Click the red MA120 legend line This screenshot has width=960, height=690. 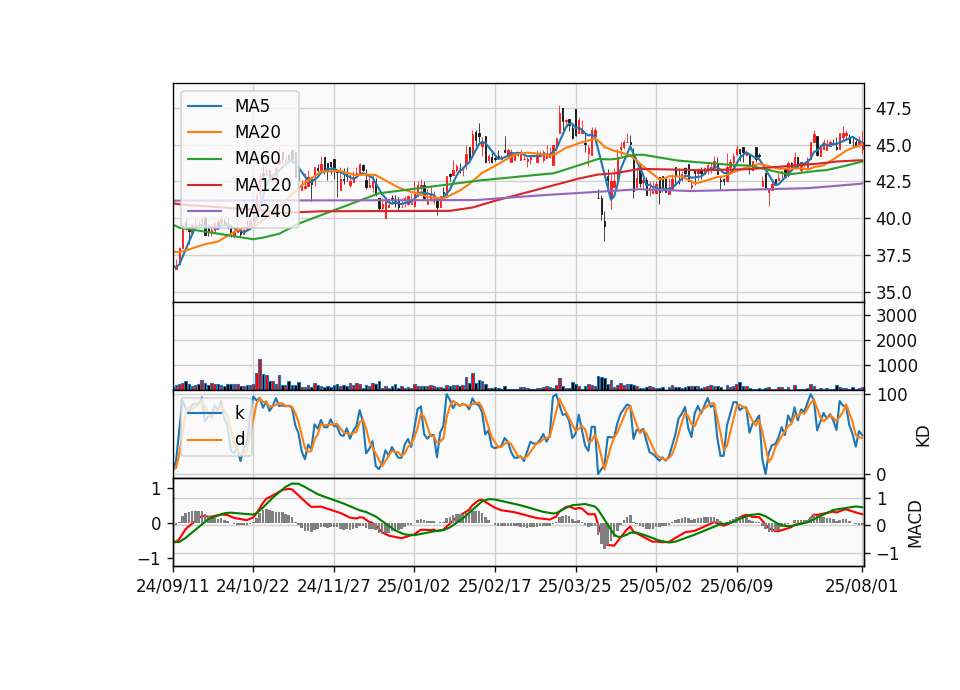204,185
